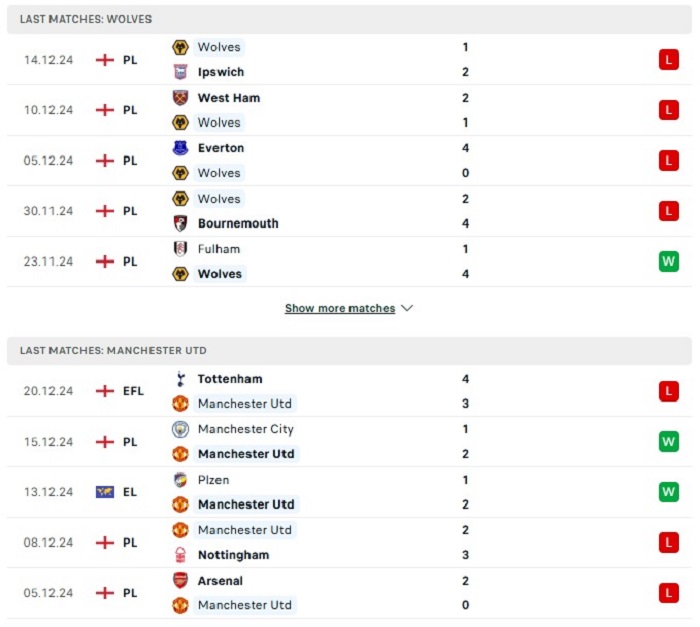Open the red L badge for Ipswich match
This screenshot has height=627, width=700.
(668, 60)
